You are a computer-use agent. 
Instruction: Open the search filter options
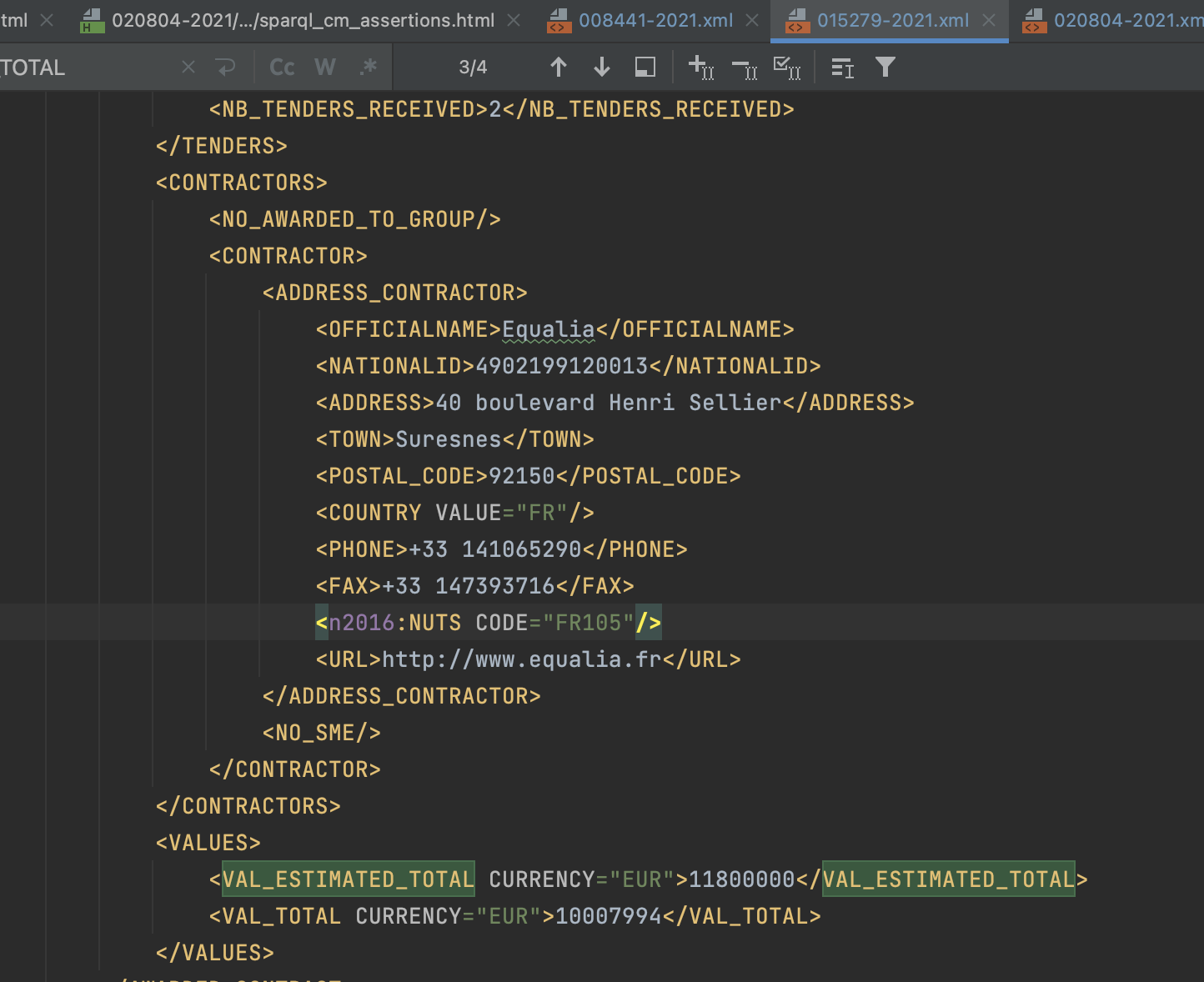click(x=885, y=67)
